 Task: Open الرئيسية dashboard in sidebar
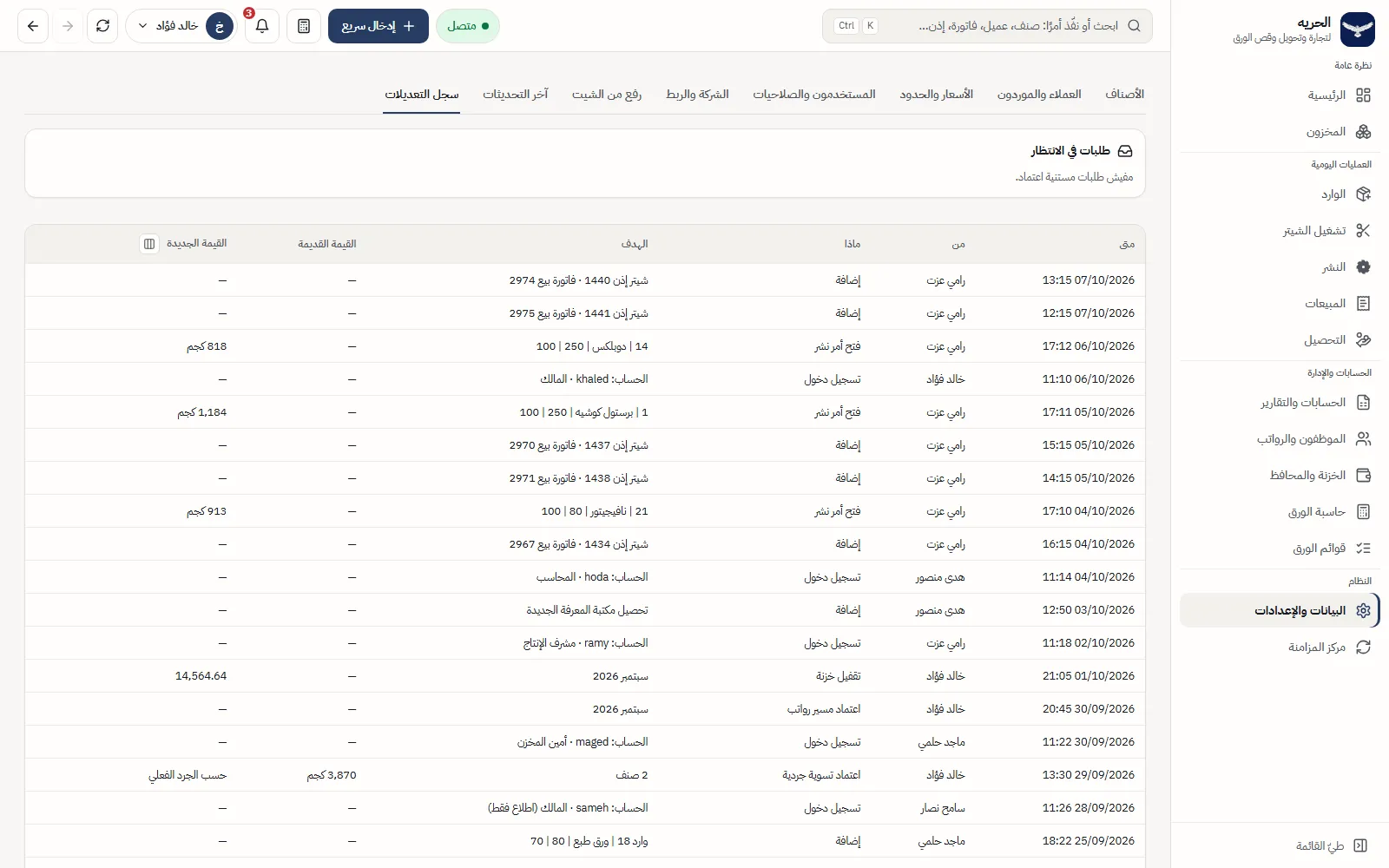click(x=1280, y=95)
